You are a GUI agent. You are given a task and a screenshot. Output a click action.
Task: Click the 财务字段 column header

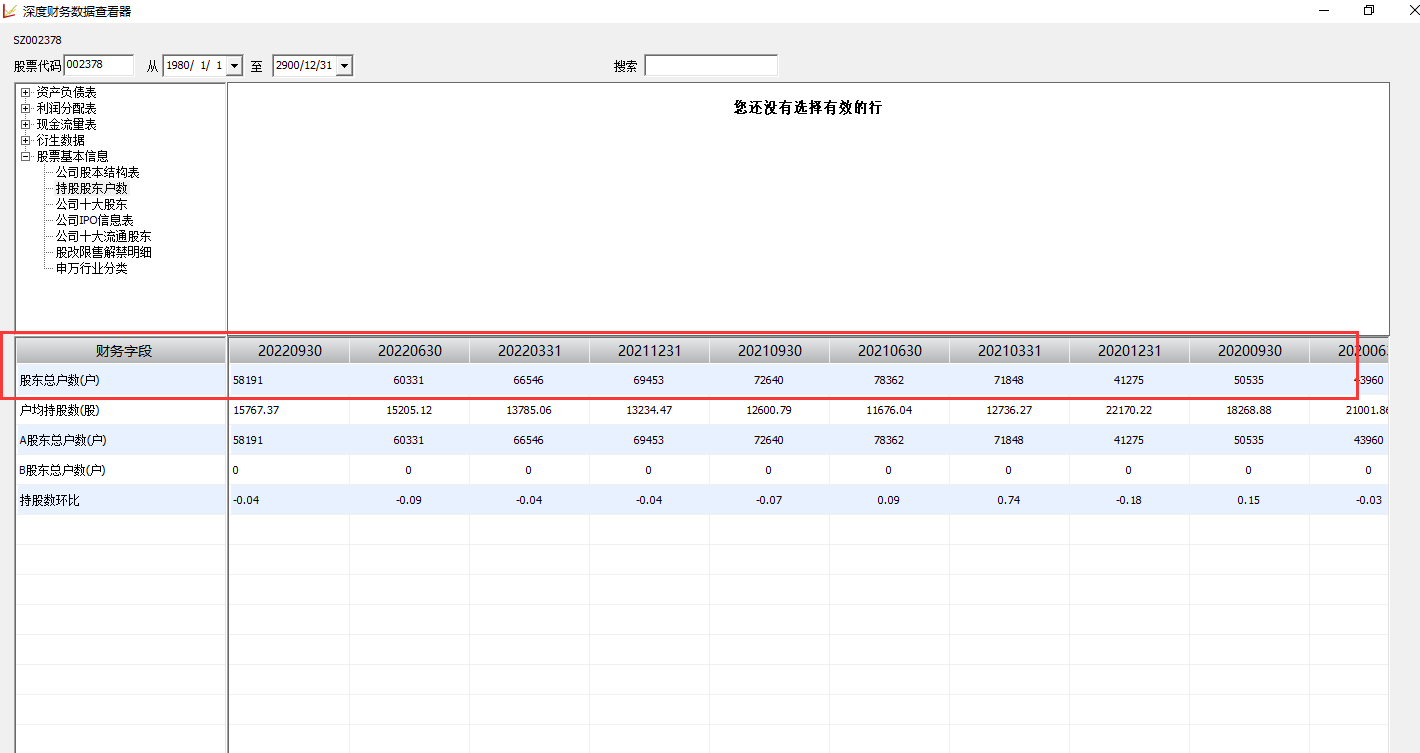(121, 351)
